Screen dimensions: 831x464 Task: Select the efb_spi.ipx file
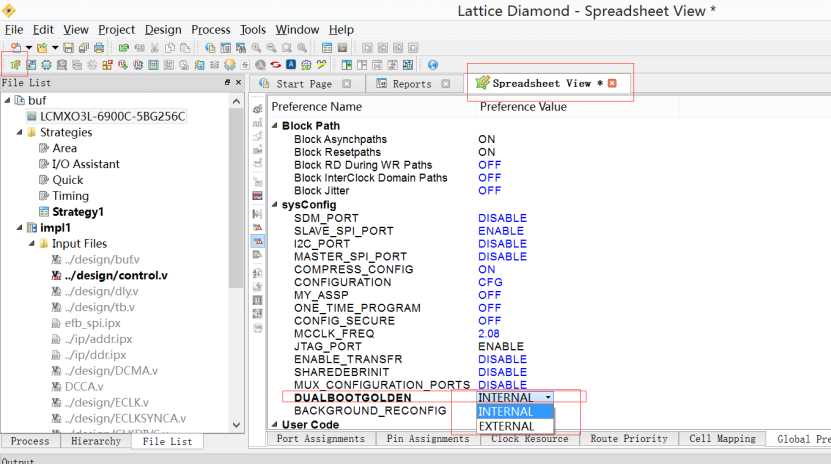tap(92, 323)
